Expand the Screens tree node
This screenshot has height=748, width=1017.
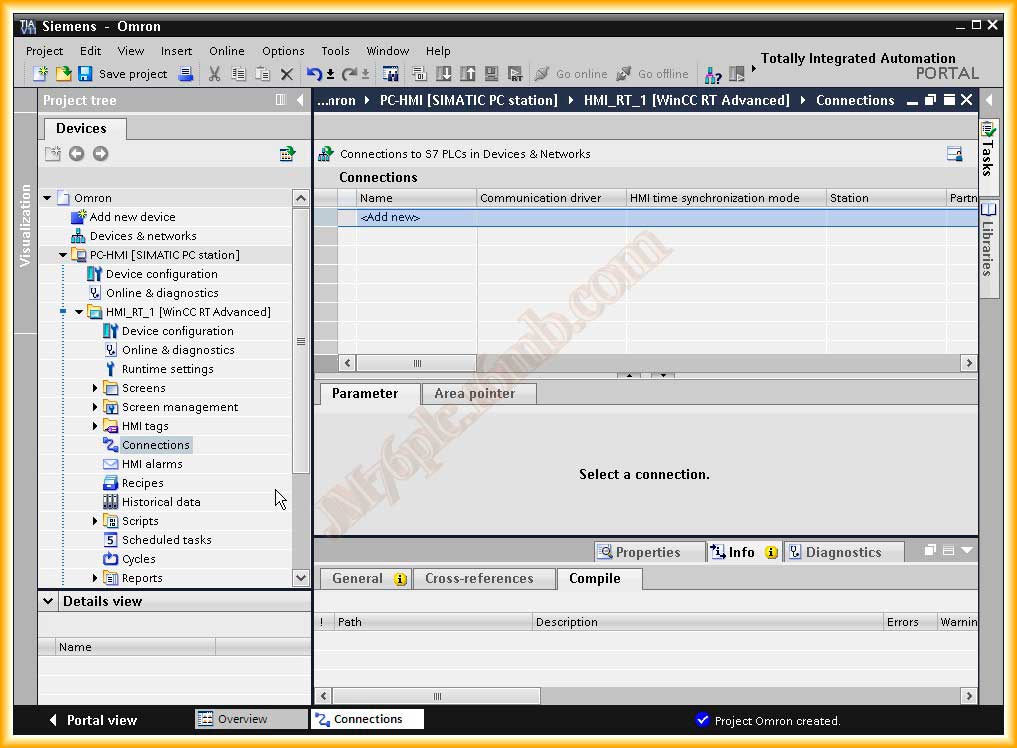[x=96, y=388]
